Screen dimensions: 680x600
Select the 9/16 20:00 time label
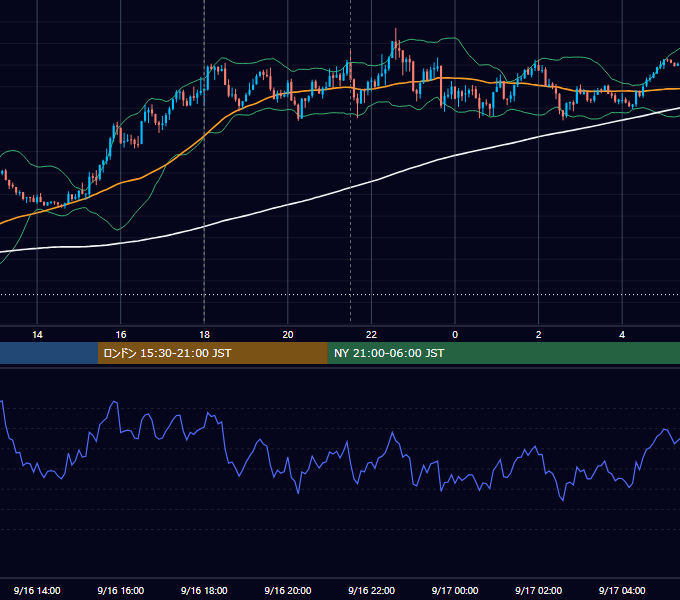[x=288, y=590]
